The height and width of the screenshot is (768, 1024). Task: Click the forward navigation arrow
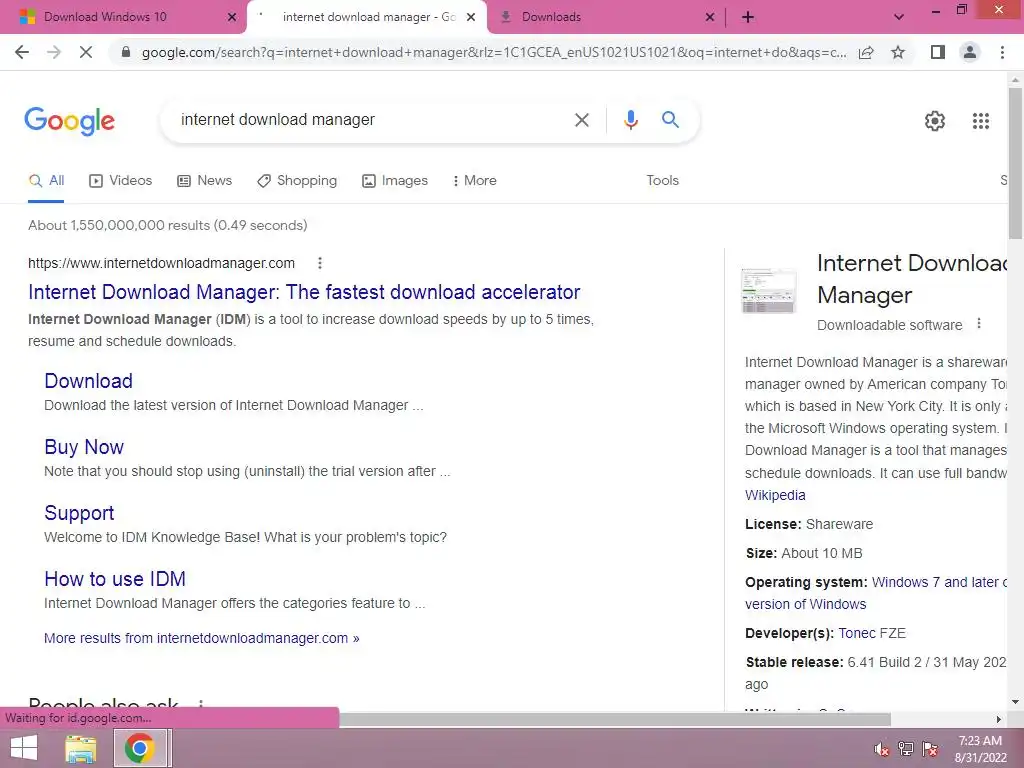tap(54, 52)
